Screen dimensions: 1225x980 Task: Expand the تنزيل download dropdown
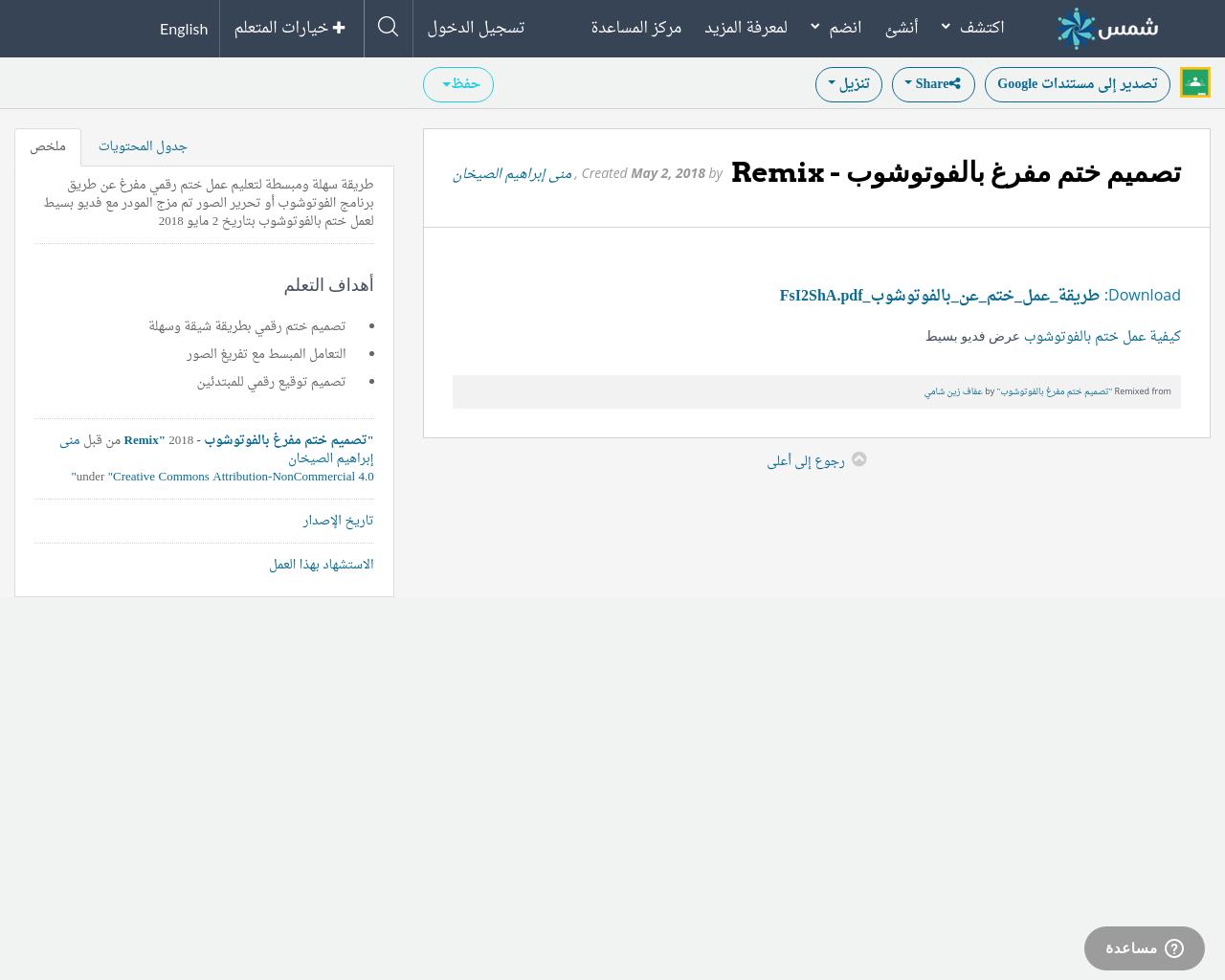point(848,84)
